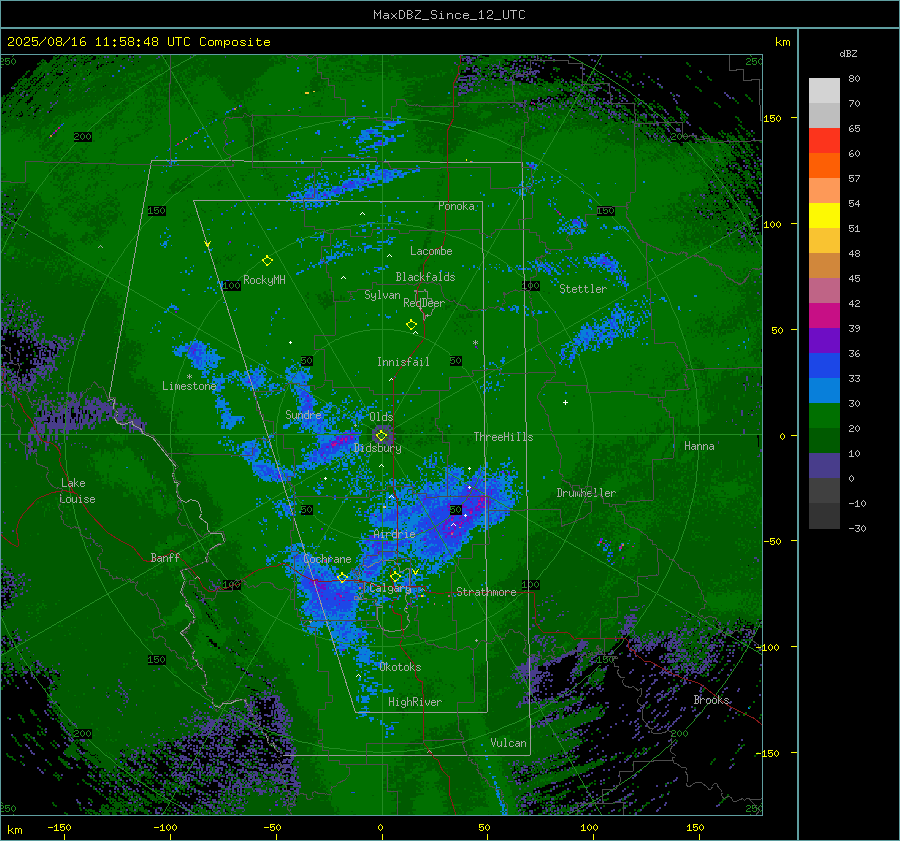Click the Strathmore label
The height and width of the screenshot is (841, 900).
486,592
